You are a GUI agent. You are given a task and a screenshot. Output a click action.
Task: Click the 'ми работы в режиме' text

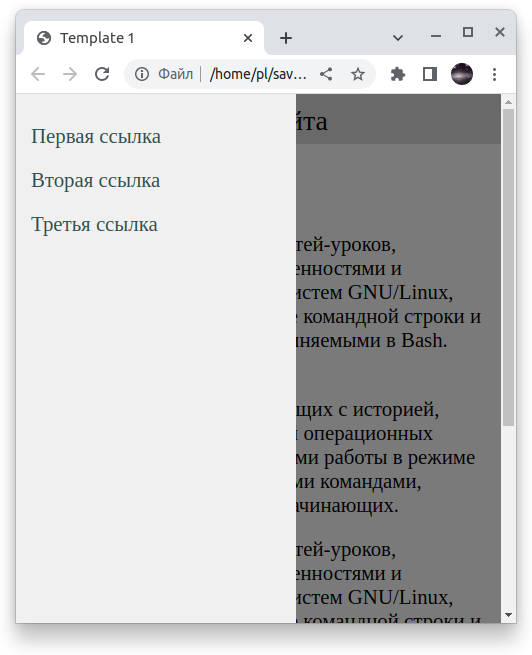386,457
